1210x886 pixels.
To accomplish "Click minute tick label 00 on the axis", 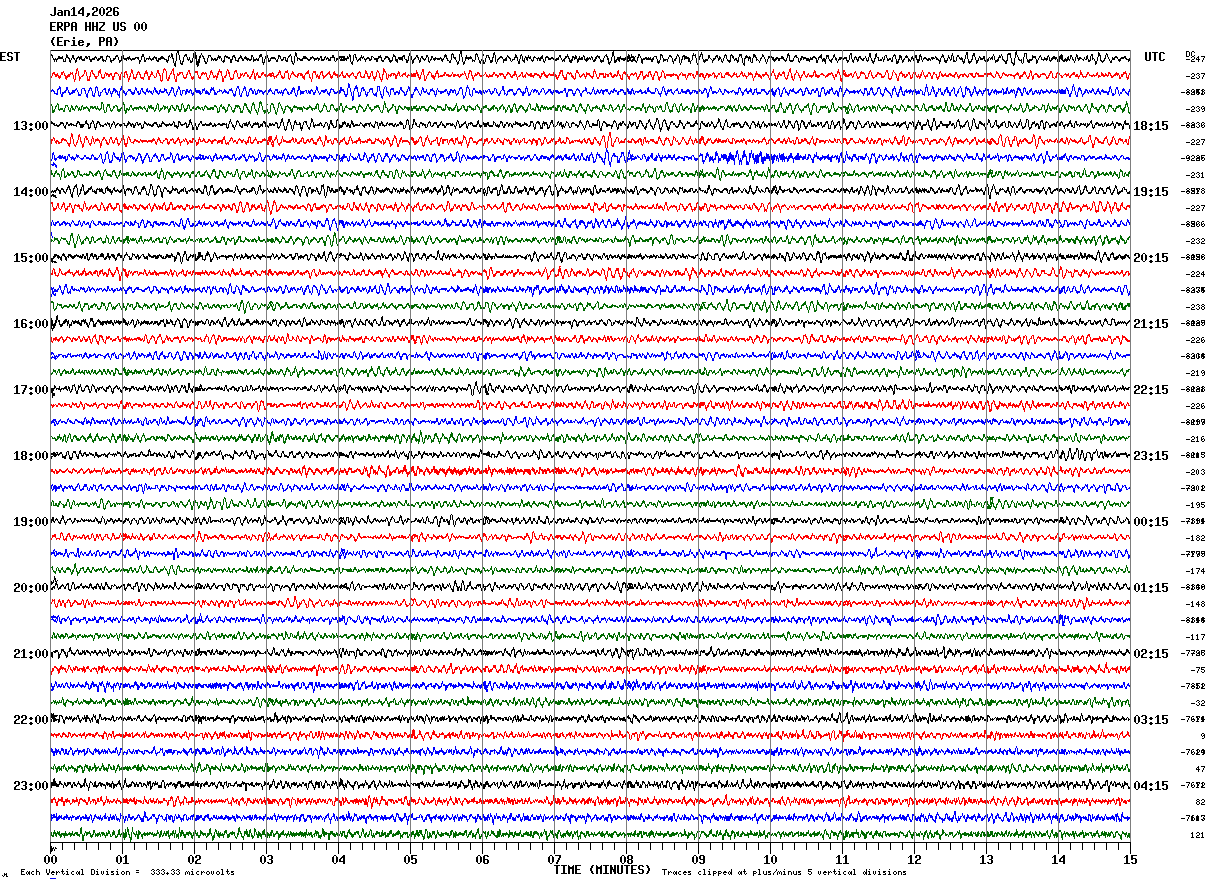I will [x=50, y=859].
